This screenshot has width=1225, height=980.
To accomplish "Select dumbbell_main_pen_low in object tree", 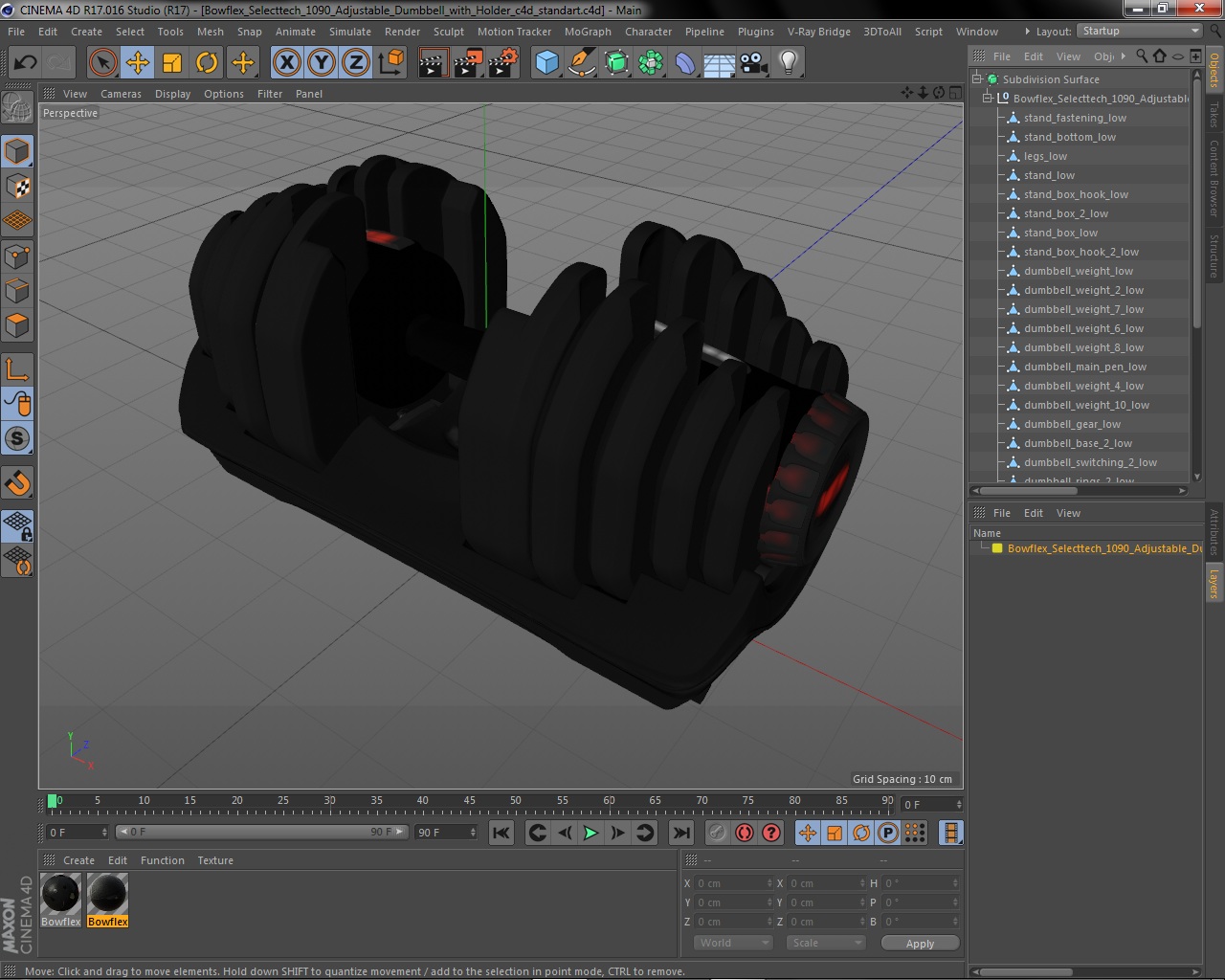I will point(1084,367).
